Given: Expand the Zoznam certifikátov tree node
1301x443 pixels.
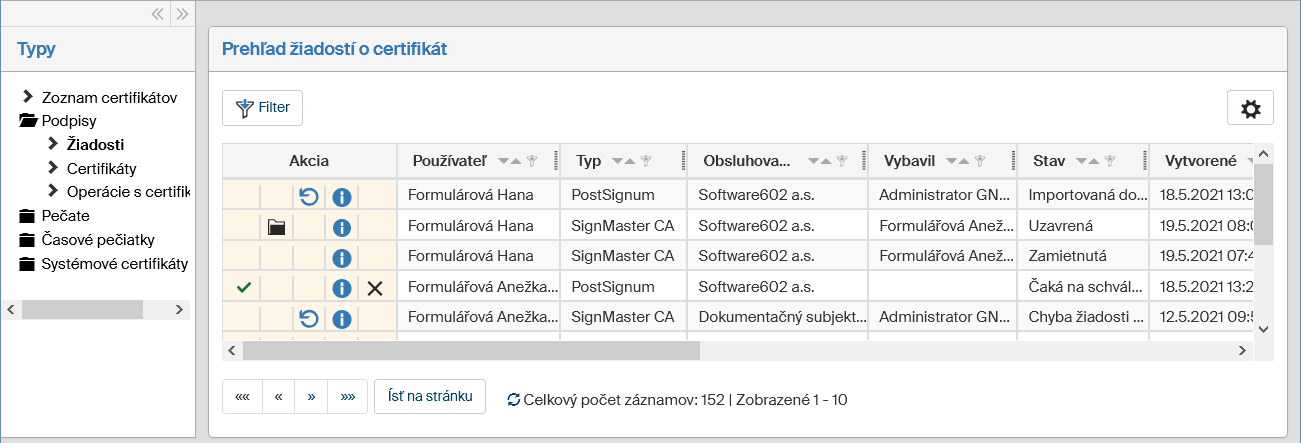Looking at the screenshot, I should coord(28,97).
